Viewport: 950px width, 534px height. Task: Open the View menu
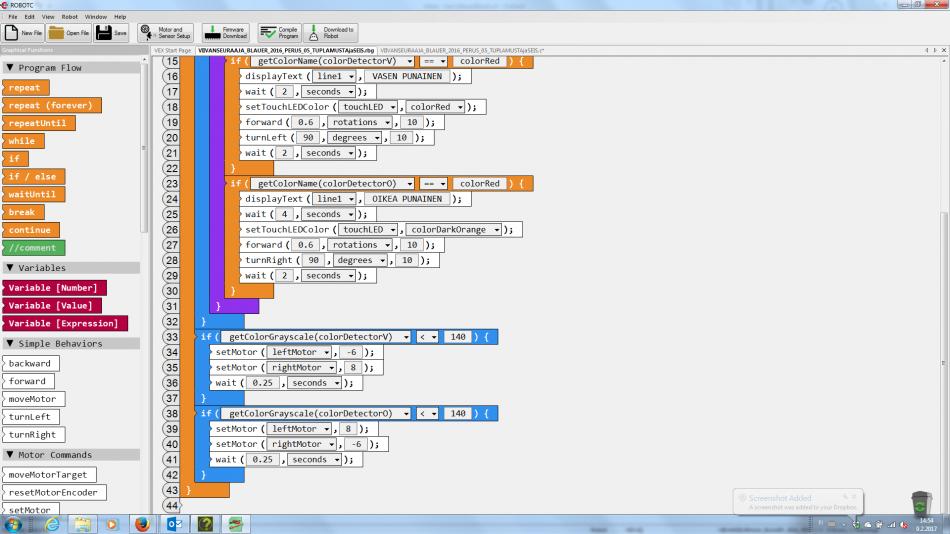point(48,17)
